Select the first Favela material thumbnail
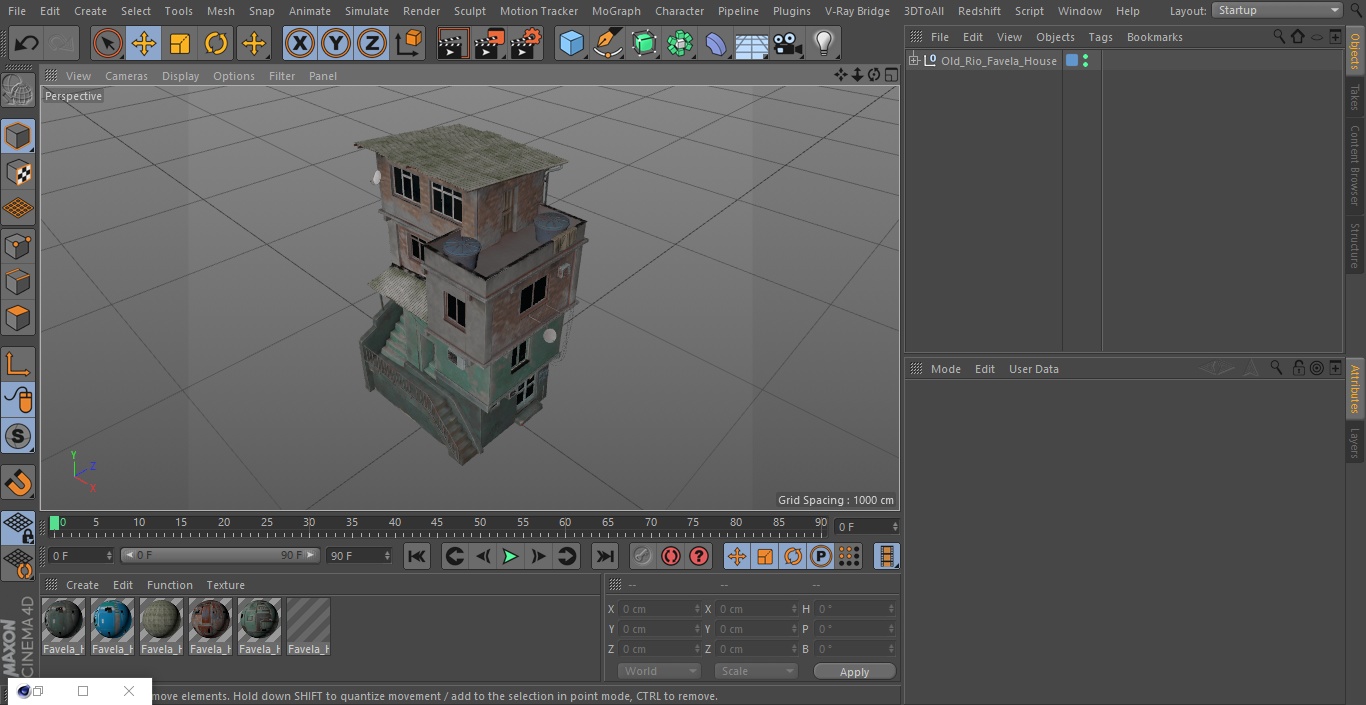 [63, 620]
